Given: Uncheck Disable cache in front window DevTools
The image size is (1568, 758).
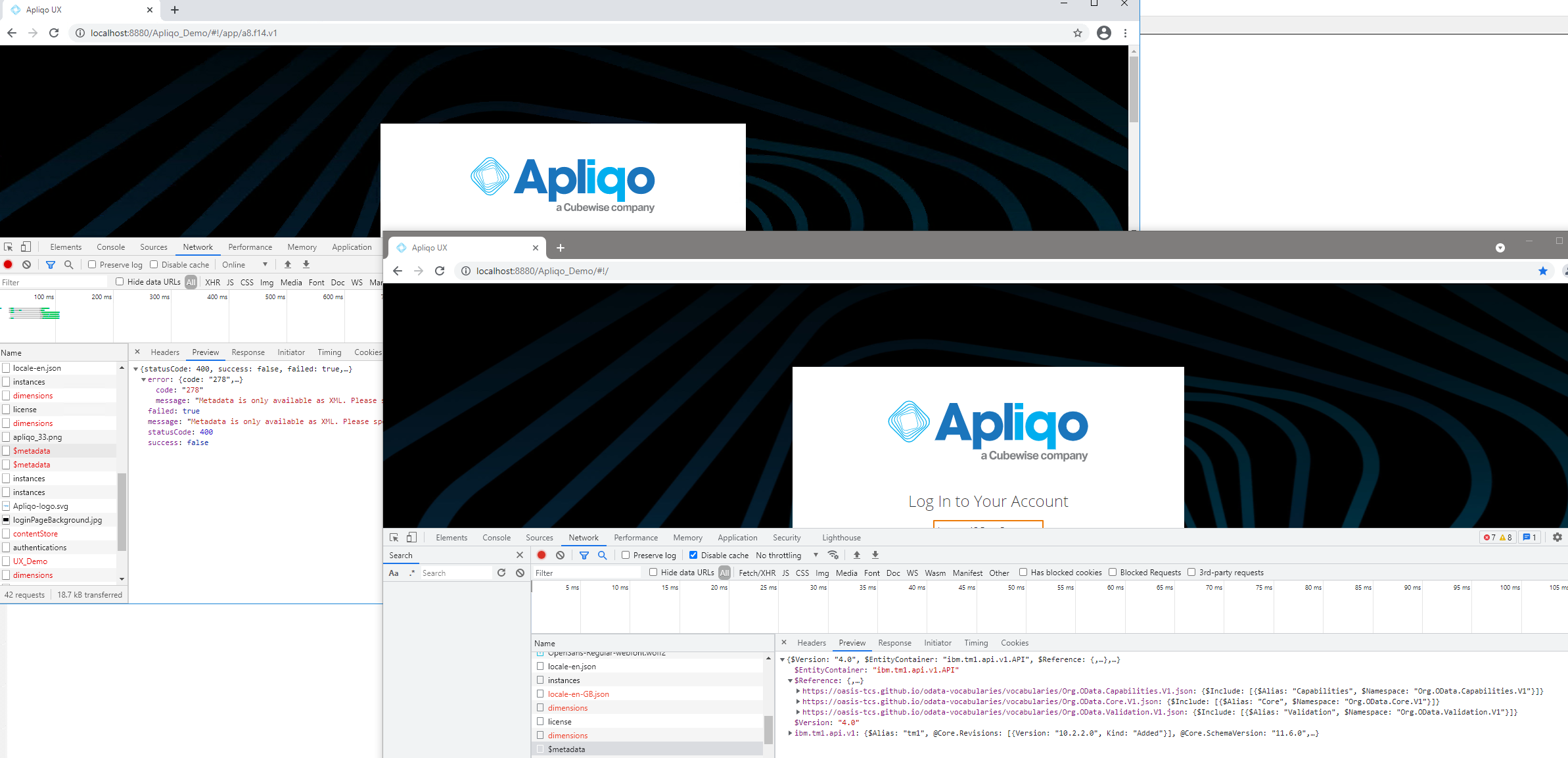Looking at the screenshot, I should click(693, 555).
